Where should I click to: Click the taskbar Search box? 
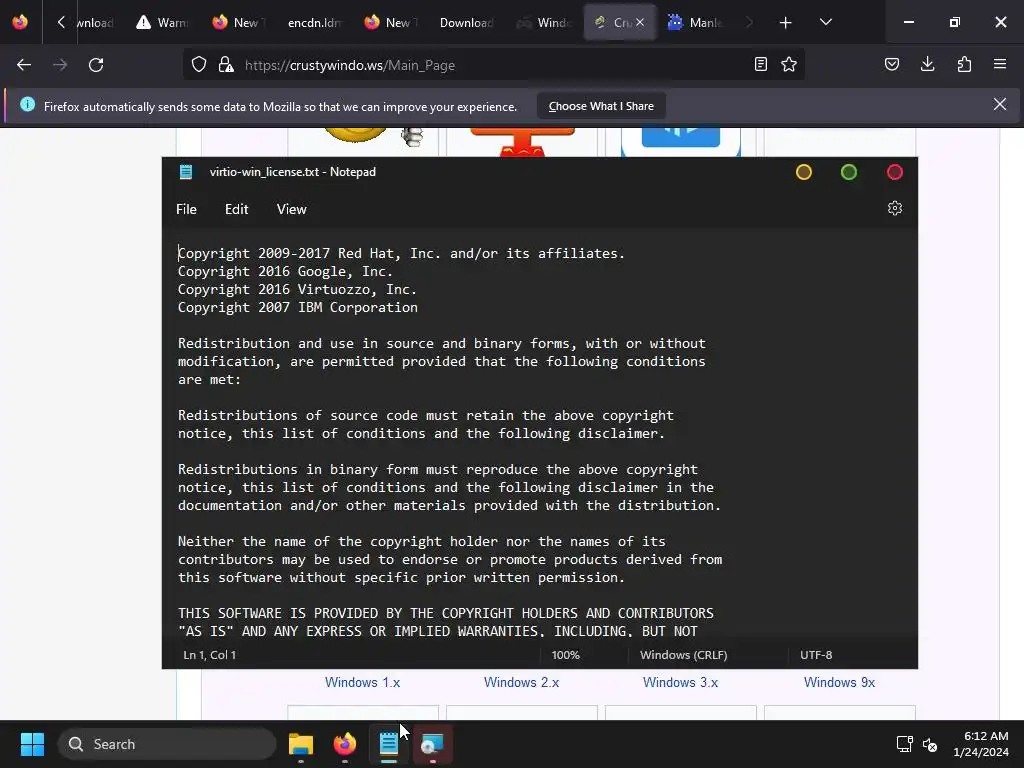pos(167,744)
